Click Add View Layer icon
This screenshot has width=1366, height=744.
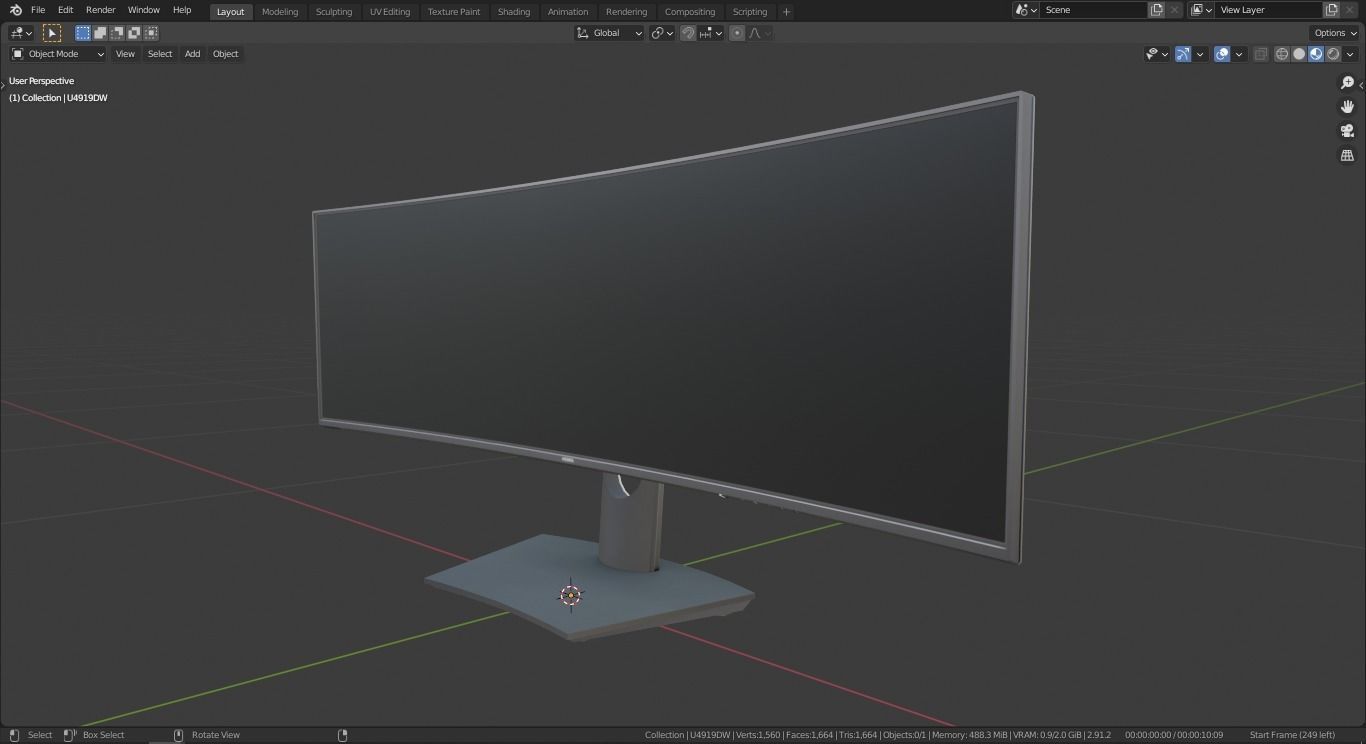click(1331, 10)
